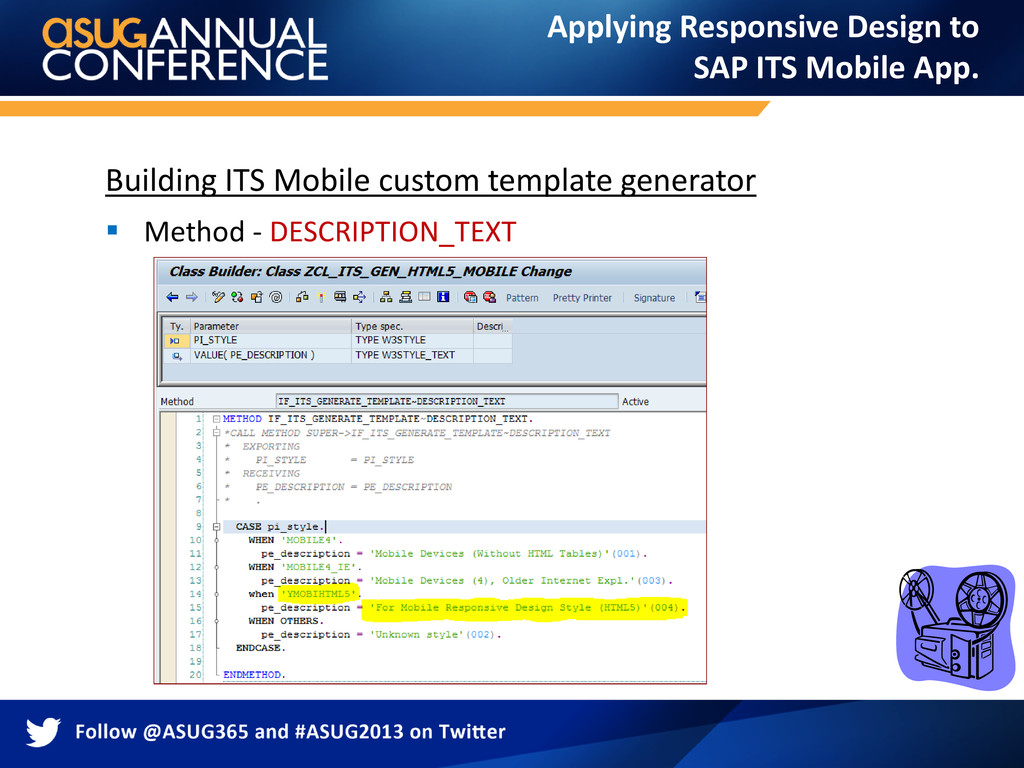The image size is (1024, 768).
Task: Click the TYPE W3STYLE cell
Action: point(413,340)
